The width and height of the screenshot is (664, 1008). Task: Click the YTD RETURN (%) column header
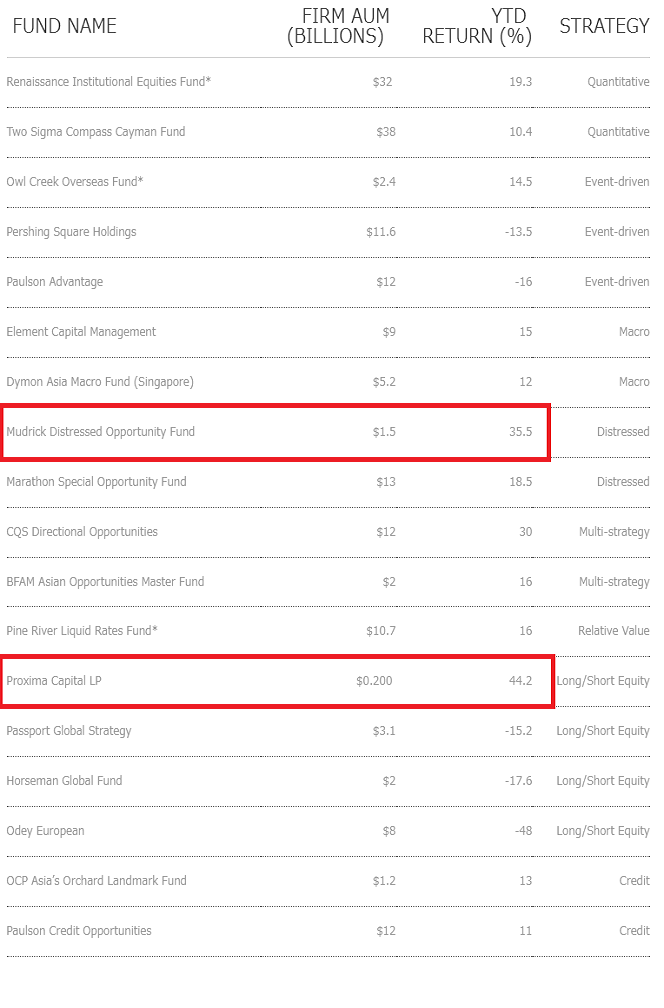[477, 26]
